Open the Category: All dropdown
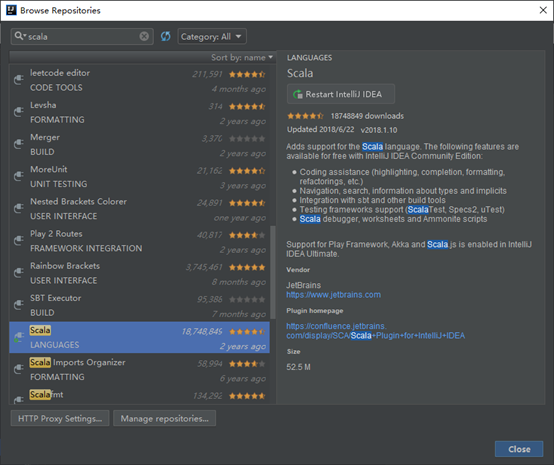 tap(212, 36)
